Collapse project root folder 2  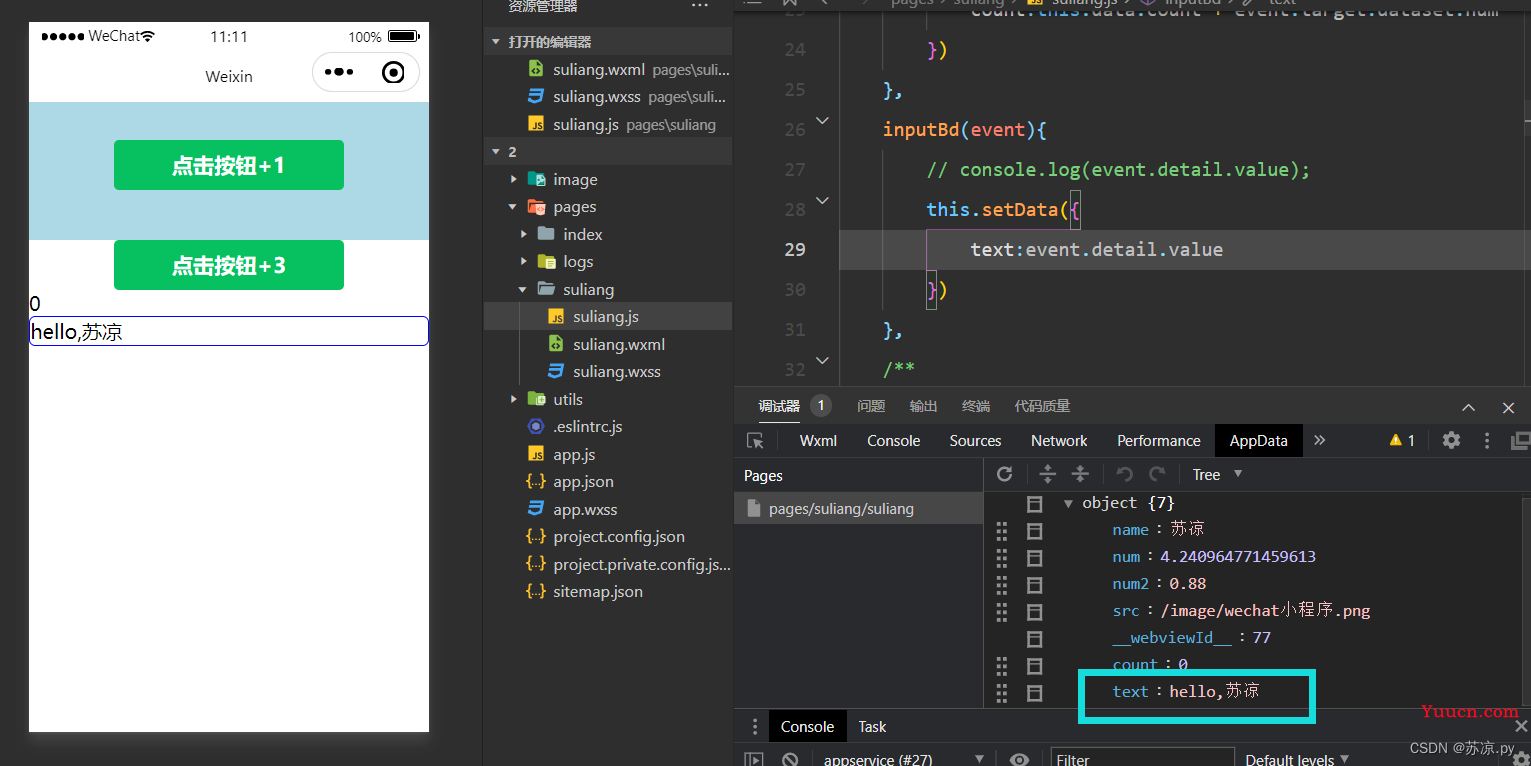pos(496,152)
